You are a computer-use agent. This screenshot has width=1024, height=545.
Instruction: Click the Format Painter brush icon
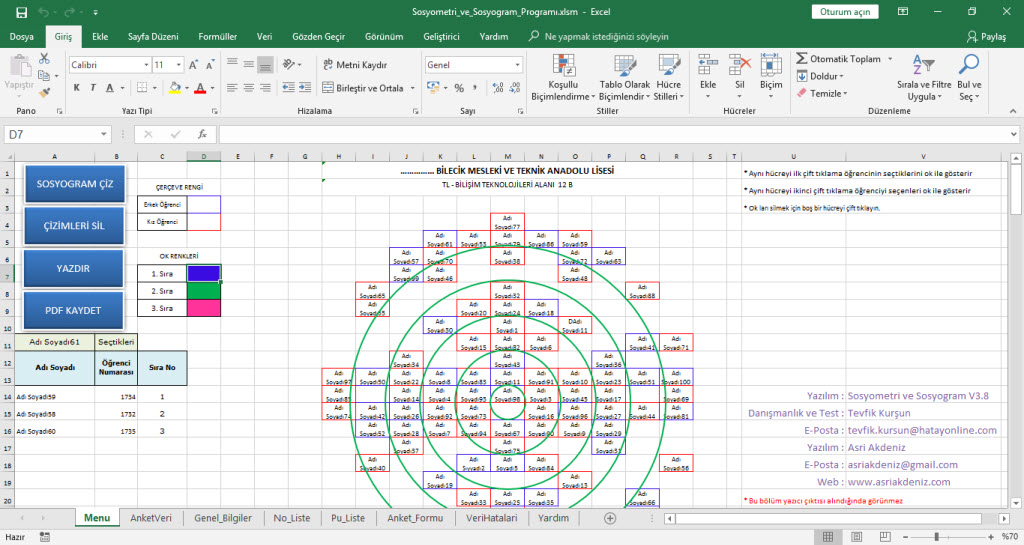44,93
